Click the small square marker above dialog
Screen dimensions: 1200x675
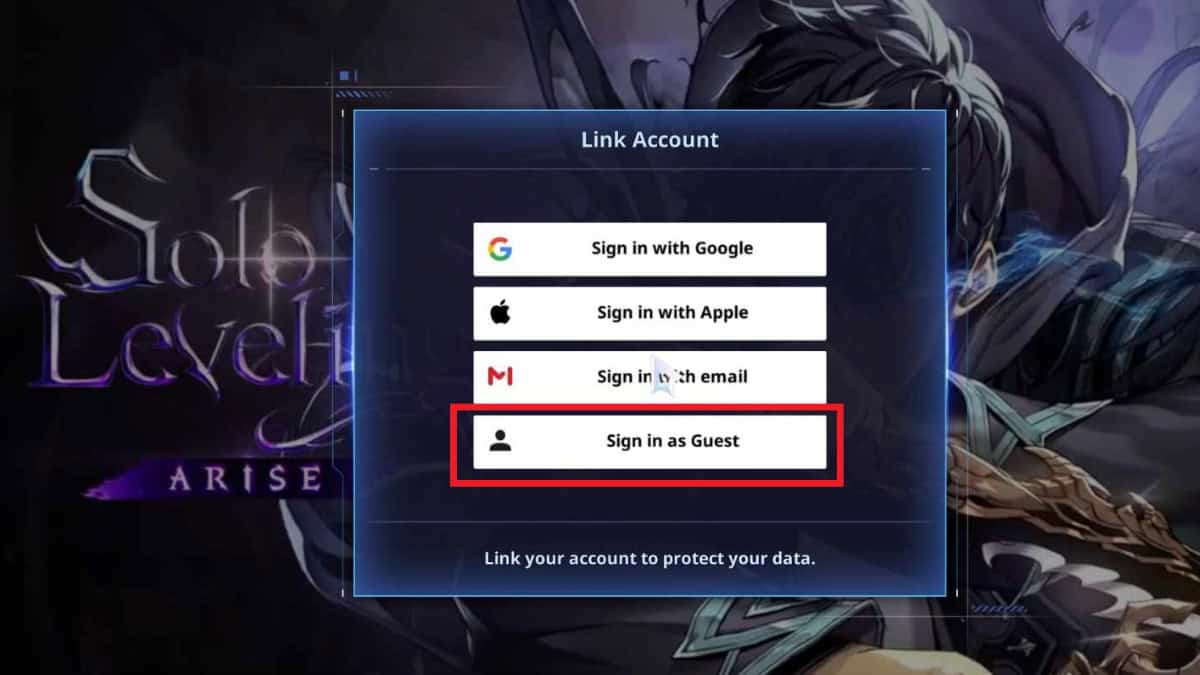point(344,75)
